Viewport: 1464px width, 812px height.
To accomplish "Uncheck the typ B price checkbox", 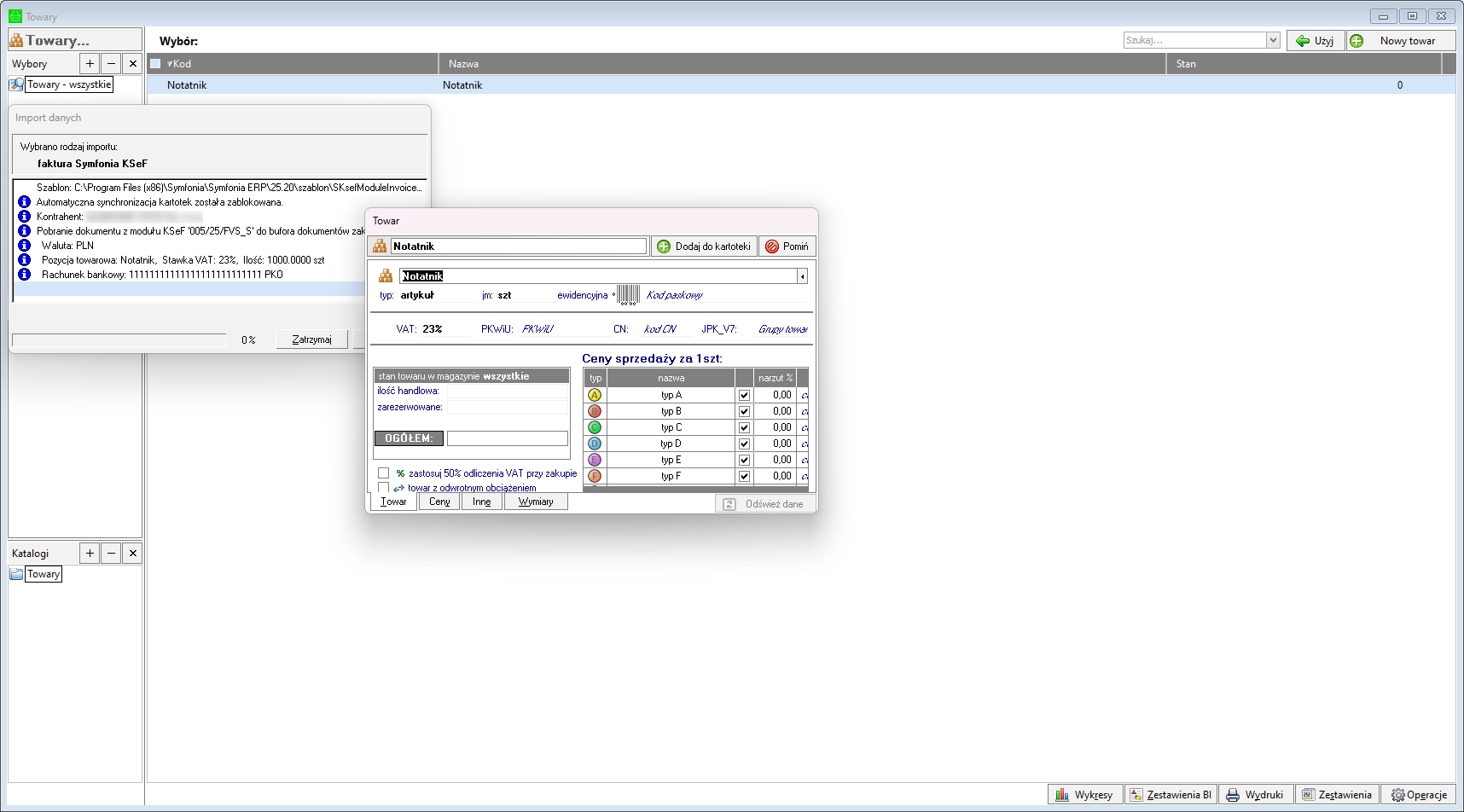I will [744, 411].
